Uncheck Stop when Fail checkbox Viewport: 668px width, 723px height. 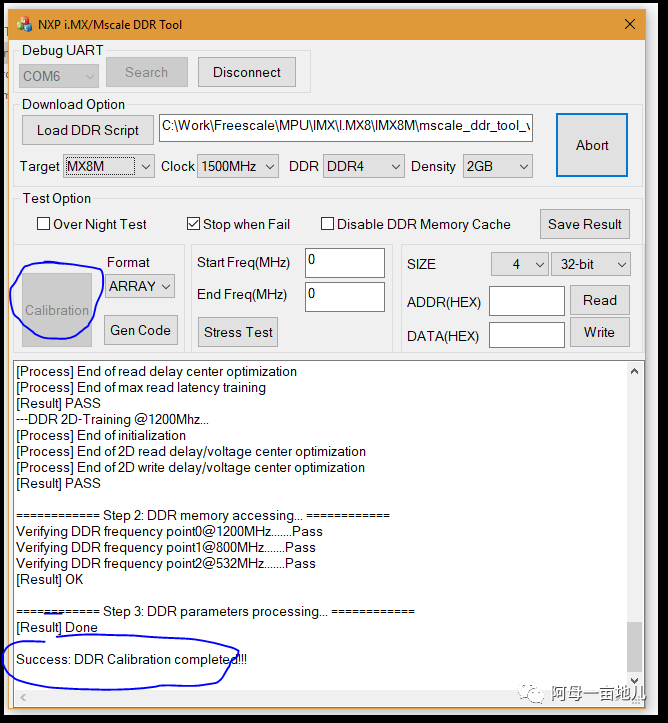193,224
